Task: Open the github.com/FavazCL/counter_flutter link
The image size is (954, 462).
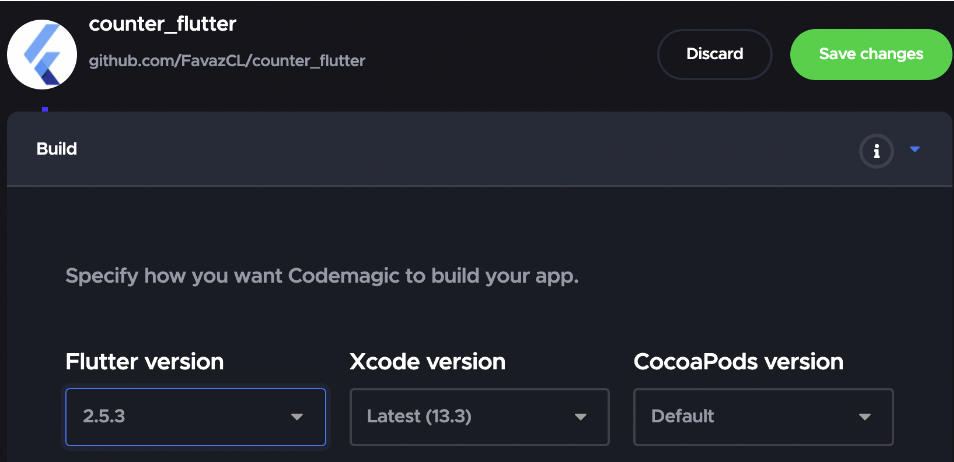Action: (x=227, y=61)
